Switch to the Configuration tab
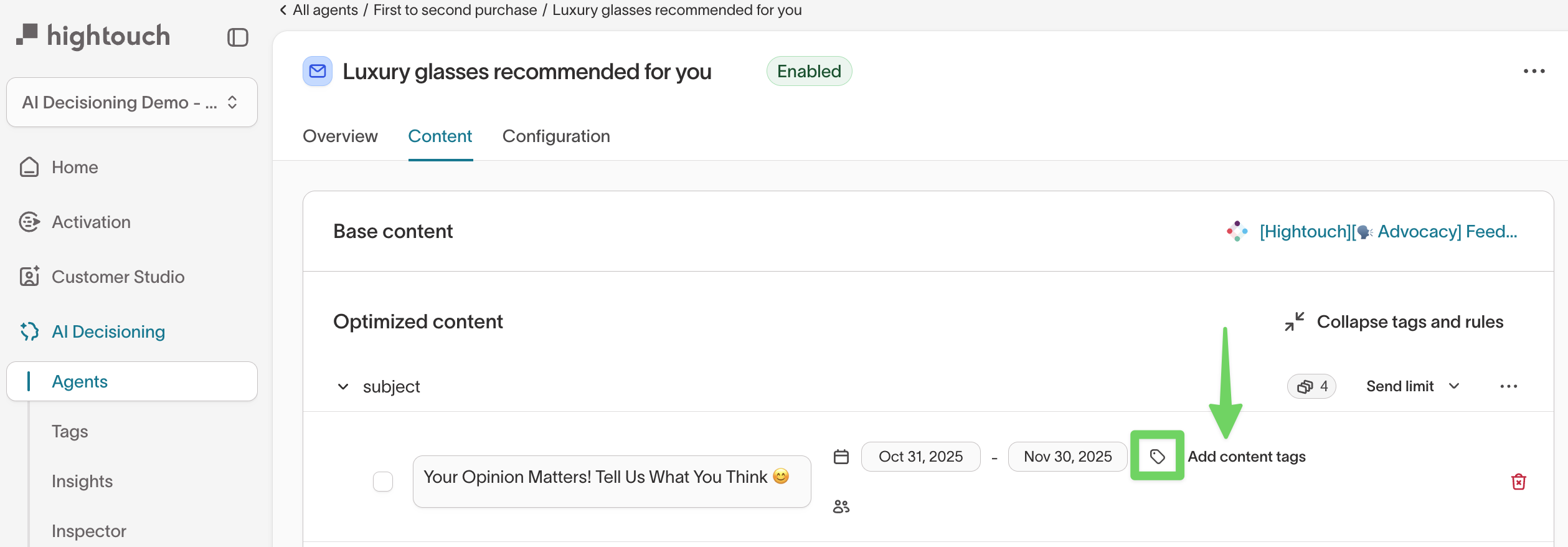The width and height of the screenshot is (1568, 547). click(x=556, y=136)
